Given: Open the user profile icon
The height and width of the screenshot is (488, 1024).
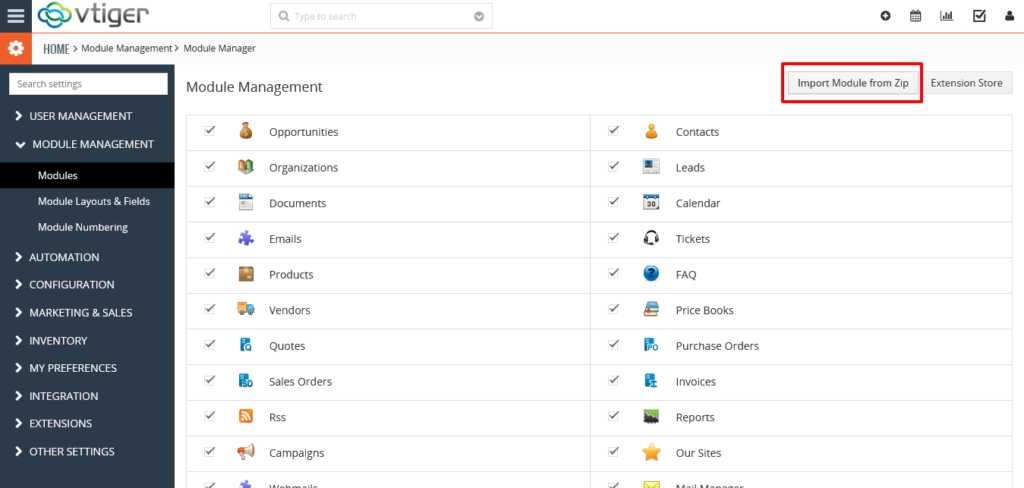Looking at the screenshot, I should (x=1010, y=16).
